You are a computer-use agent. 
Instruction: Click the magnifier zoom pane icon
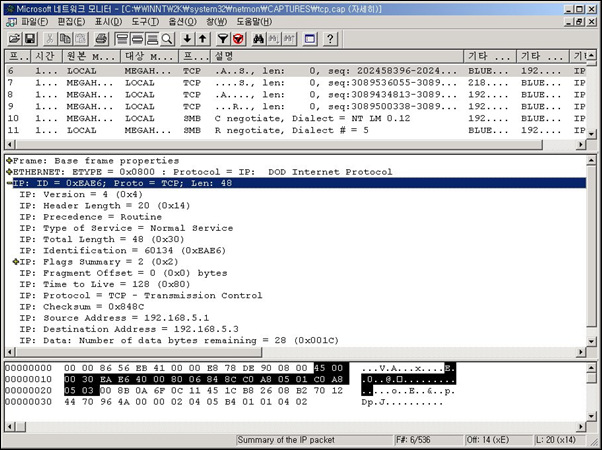pyautogui.click(x=167, y=39)
